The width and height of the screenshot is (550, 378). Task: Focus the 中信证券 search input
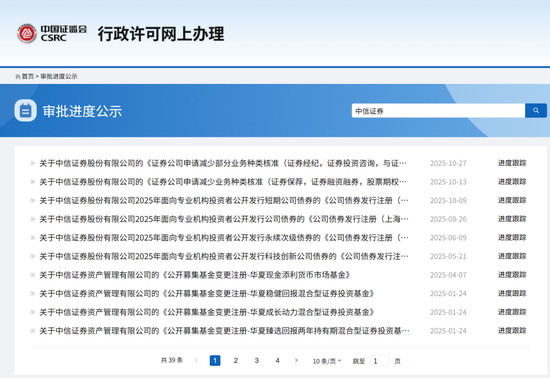(438, 110)
